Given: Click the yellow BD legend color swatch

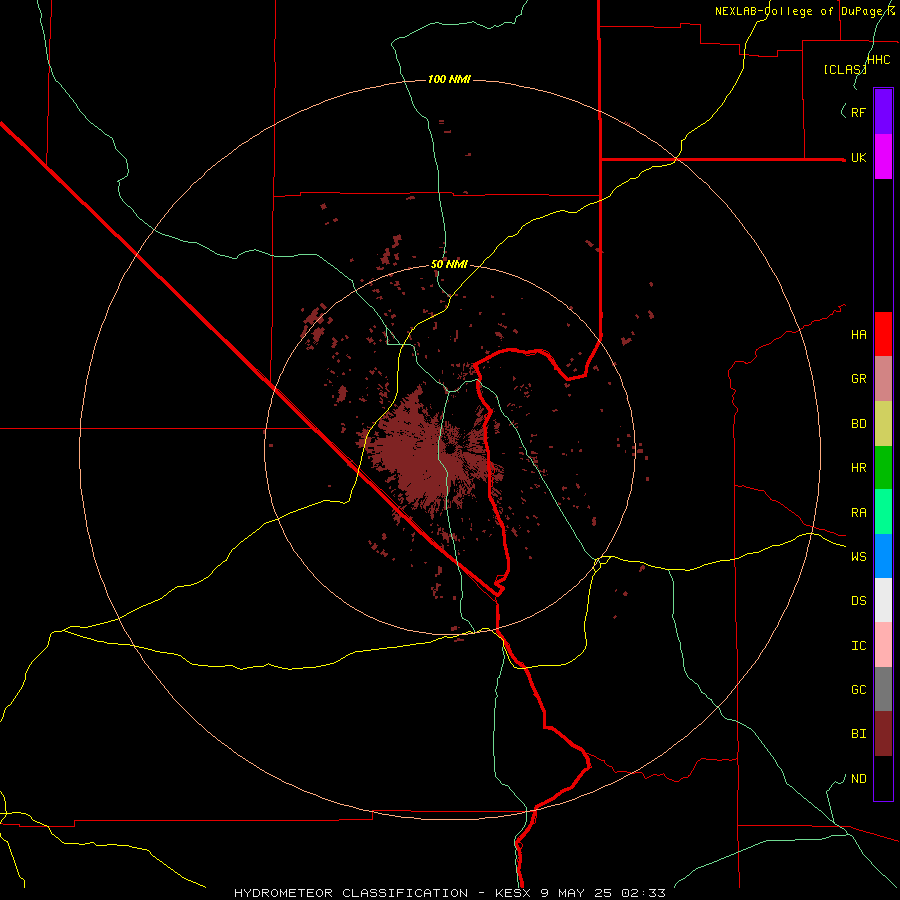Looking at the screenshot, I should pos(883,424).
